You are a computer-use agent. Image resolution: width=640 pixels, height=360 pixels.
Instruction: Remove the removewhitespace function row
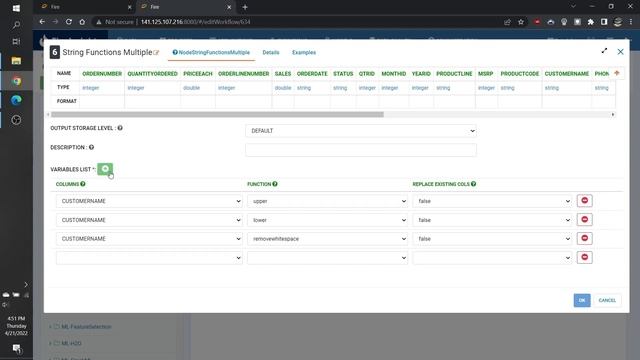[584, 238]
